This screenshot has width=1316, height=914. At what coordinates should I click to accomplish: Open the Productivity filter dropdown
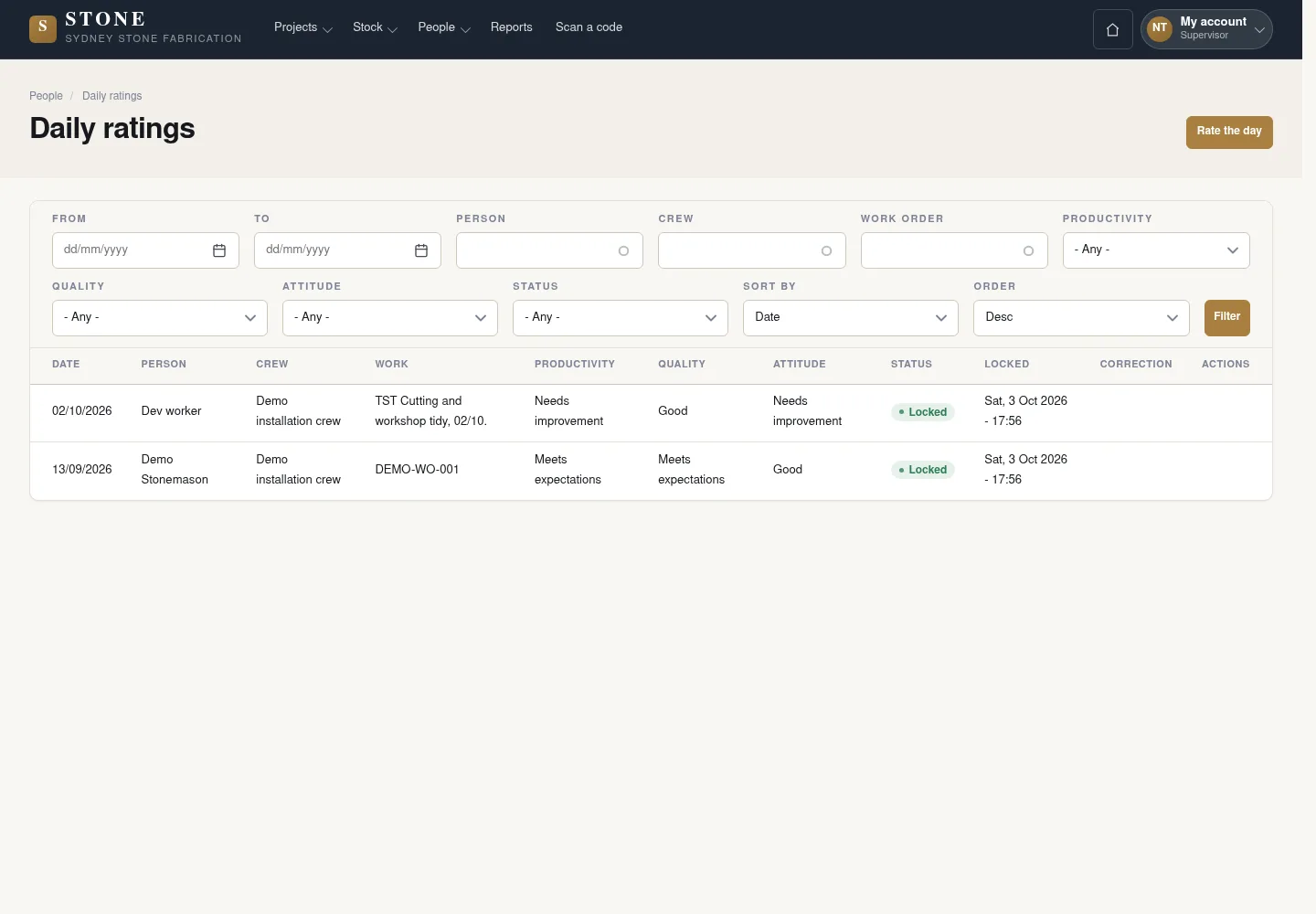(x=1156, y=250)
